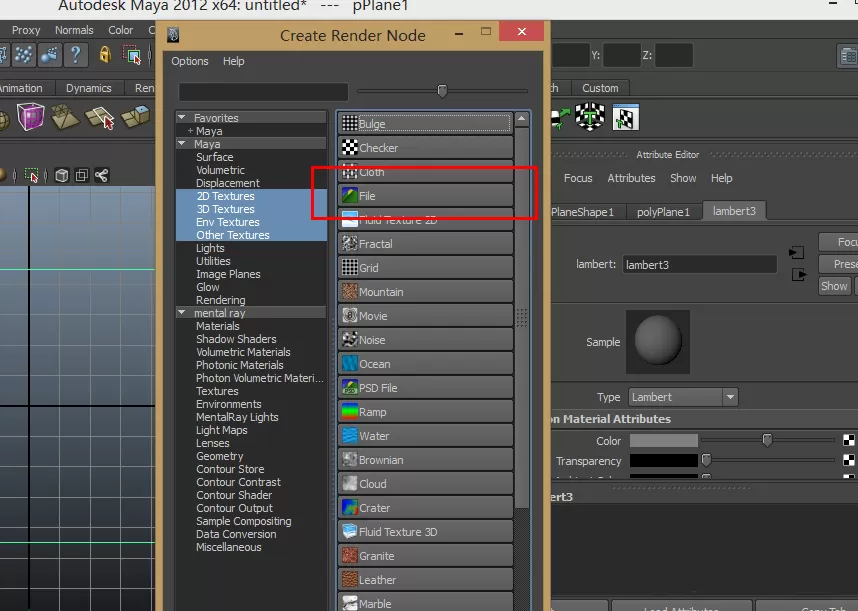858x611 pixels.
Task: Create a Crater 3D texture node
Action: pos(426,509)
